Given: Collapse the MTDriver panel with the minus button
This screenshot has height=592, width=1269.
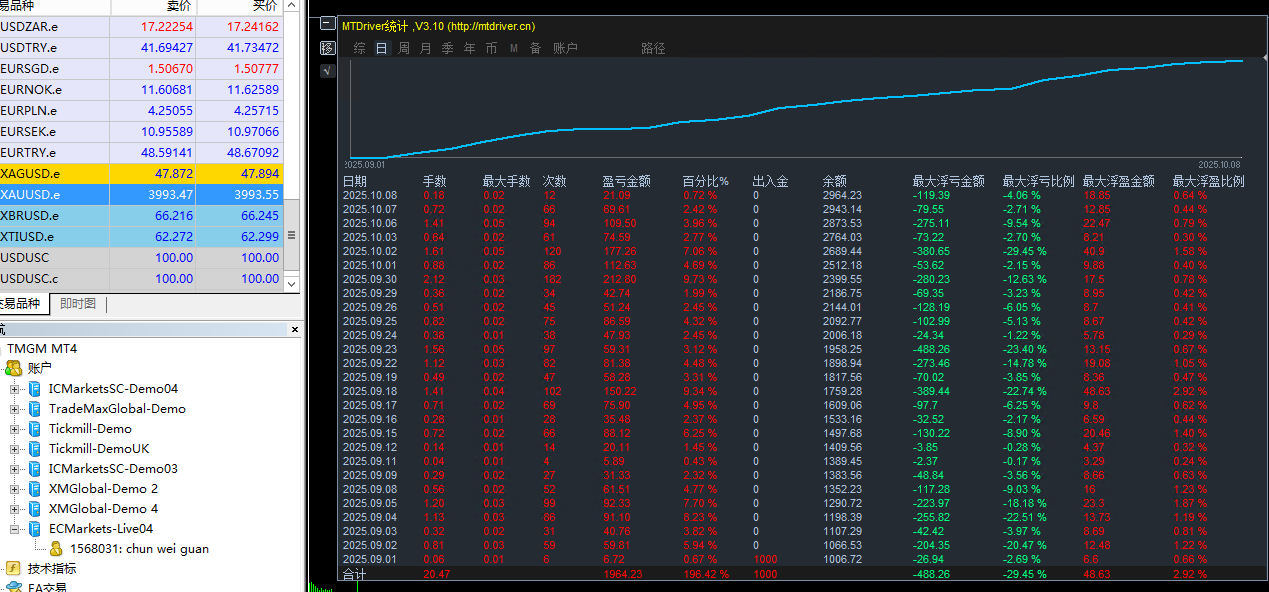Looking at the screenshot, I should (x=327, y=22).
